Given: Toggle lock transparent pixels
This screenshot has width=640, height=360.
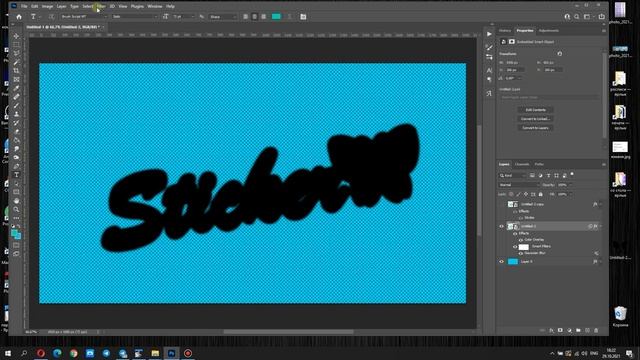Looking at the screenshot, I should click(x=511, y=194).
